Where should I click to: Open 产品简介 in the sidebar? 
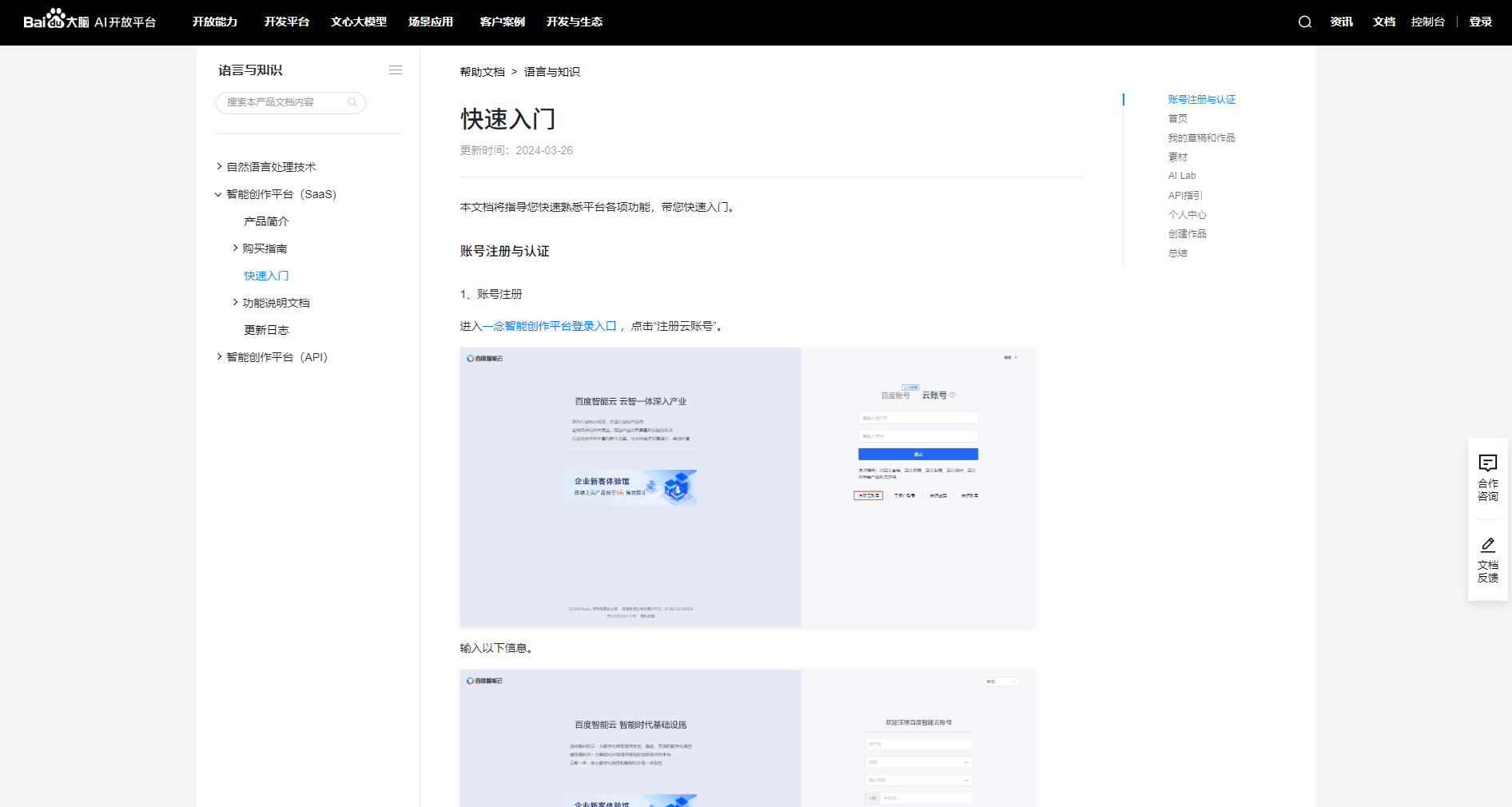click(x=266, y=221)
